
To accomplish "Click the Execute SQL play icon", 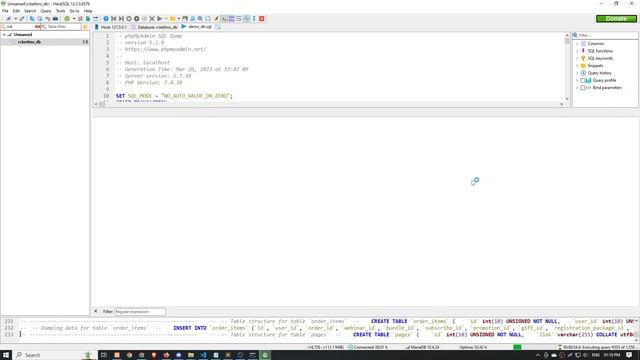I will pyautogui.click(x=160, y=19).
